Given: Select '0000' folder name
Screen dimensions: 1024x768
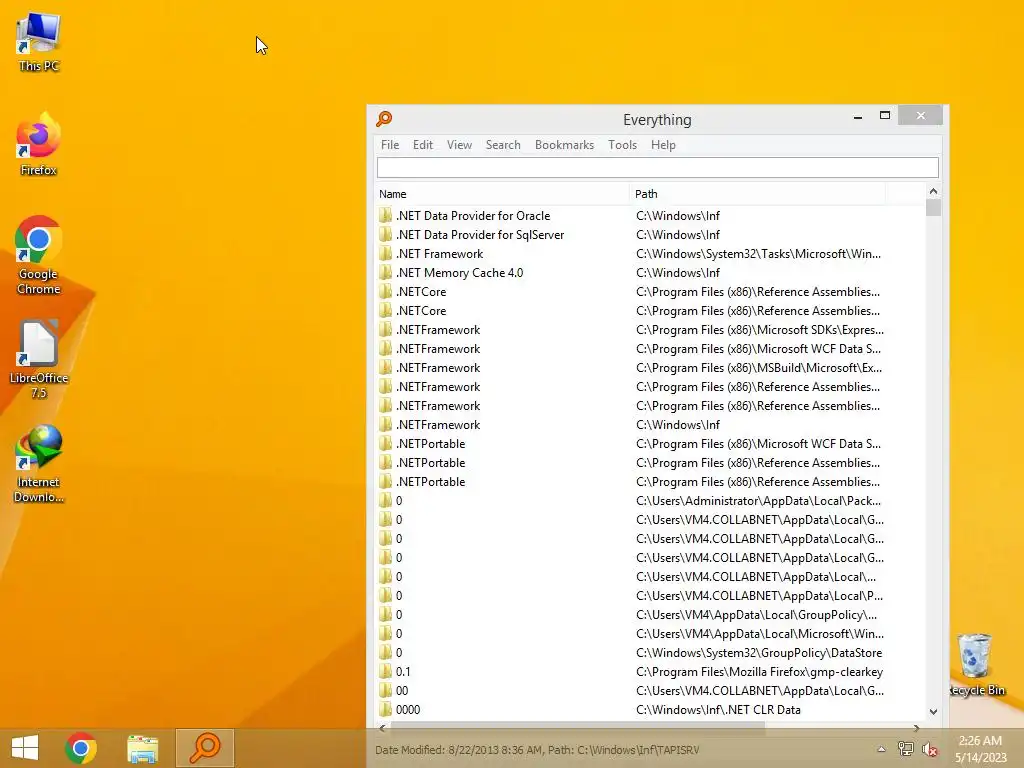Looking at the screenshot, I should (408, 709).
